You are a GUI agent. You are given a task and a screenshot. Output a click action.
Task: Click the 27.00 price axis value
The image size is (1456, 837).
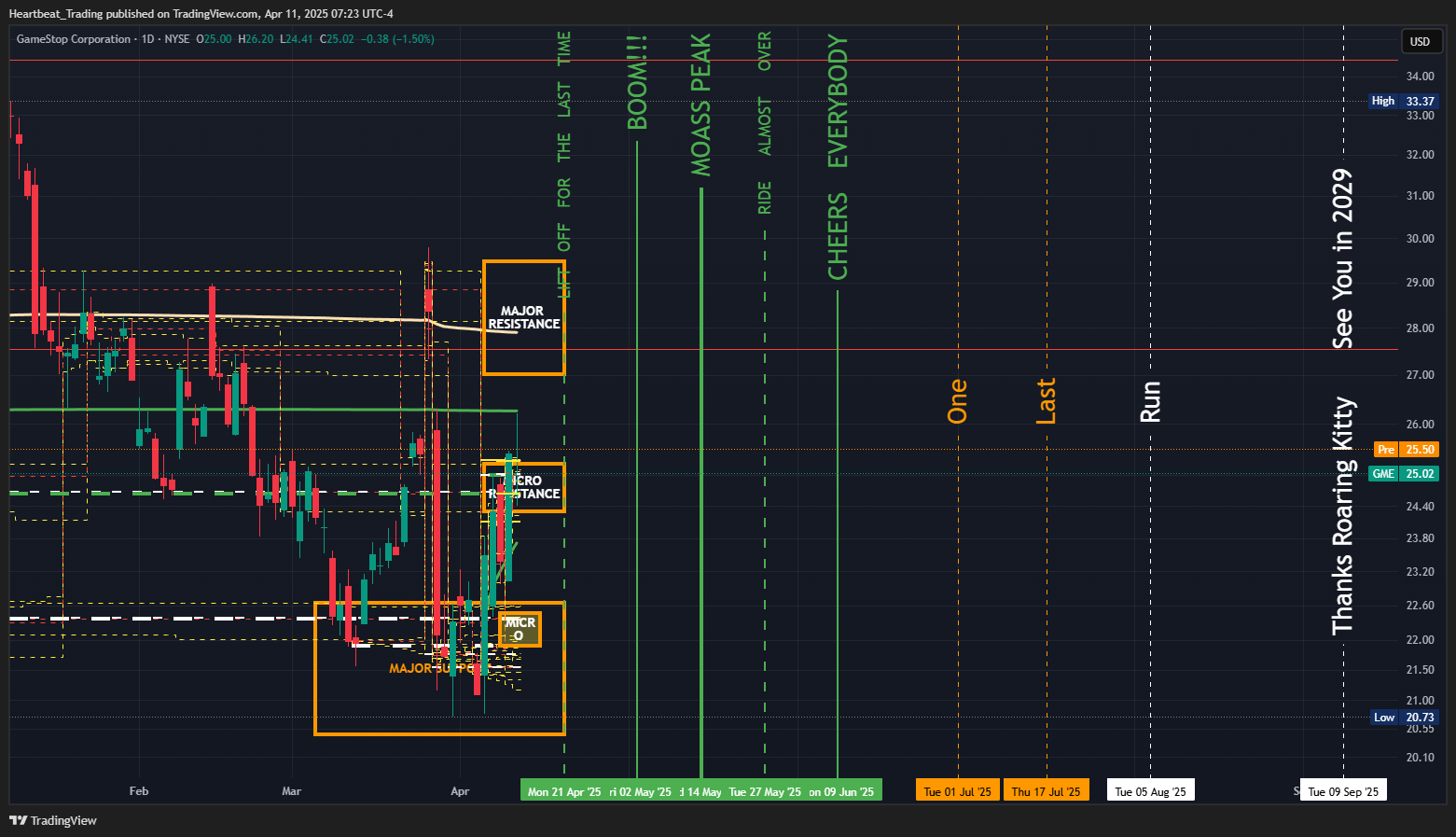tap(1421, 375)
